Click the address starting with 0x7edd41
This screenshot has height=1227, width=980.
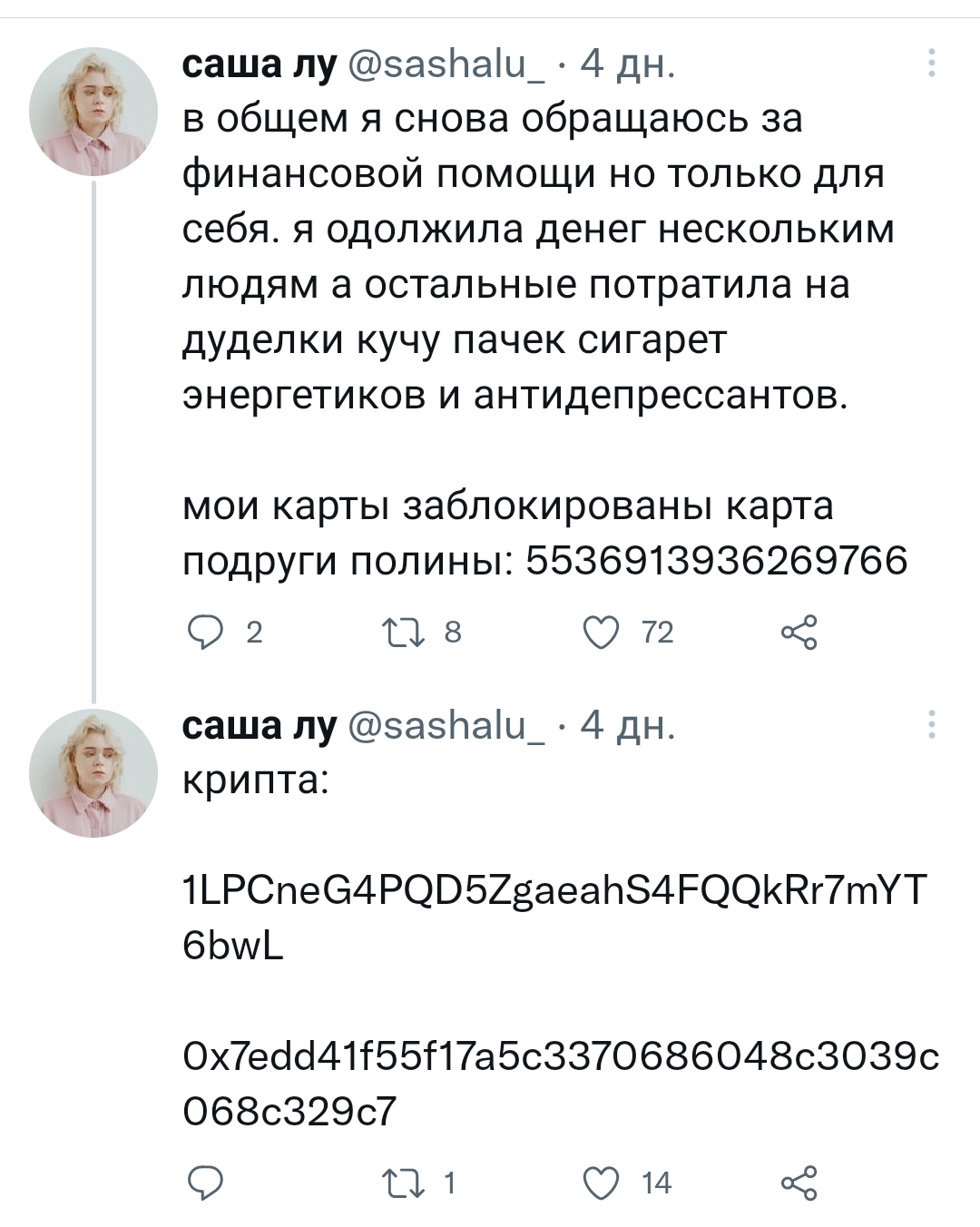[561, 1056]
